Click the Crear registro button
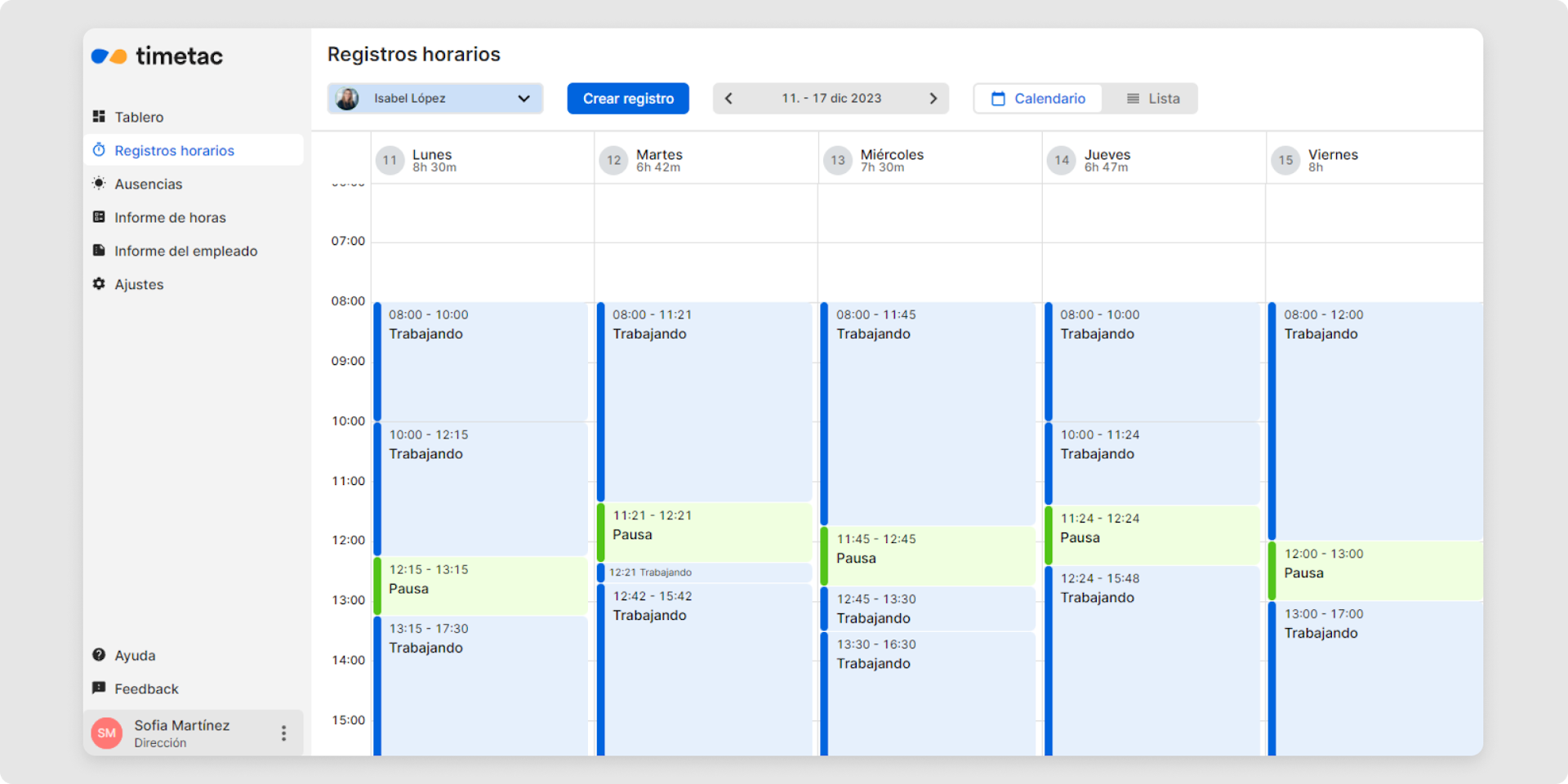This screenshot has width=1568, height=784. [628, 99]
